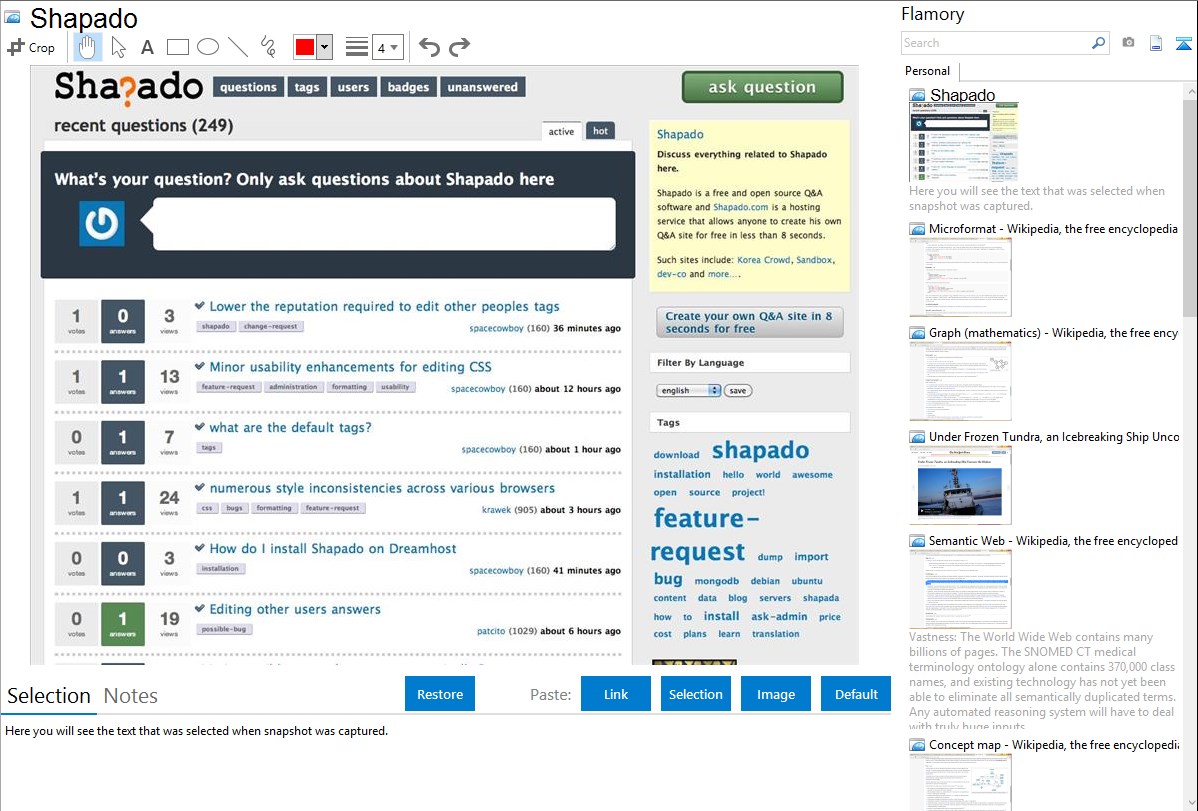Open 'Minor usability enhancements for editing CSS'
The height and width of the screenshot is (811, 1198).
coord(351,367)
